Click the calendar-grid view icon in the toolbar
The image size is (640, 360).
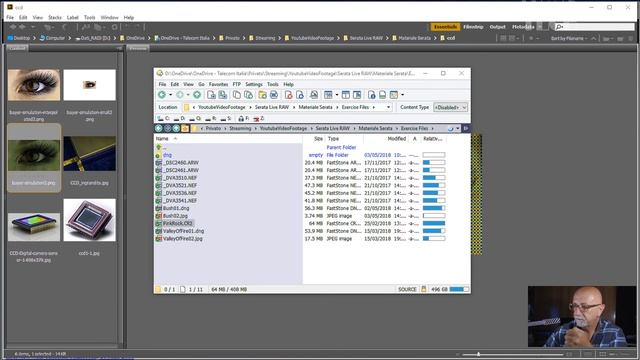(x=328, y=95)
